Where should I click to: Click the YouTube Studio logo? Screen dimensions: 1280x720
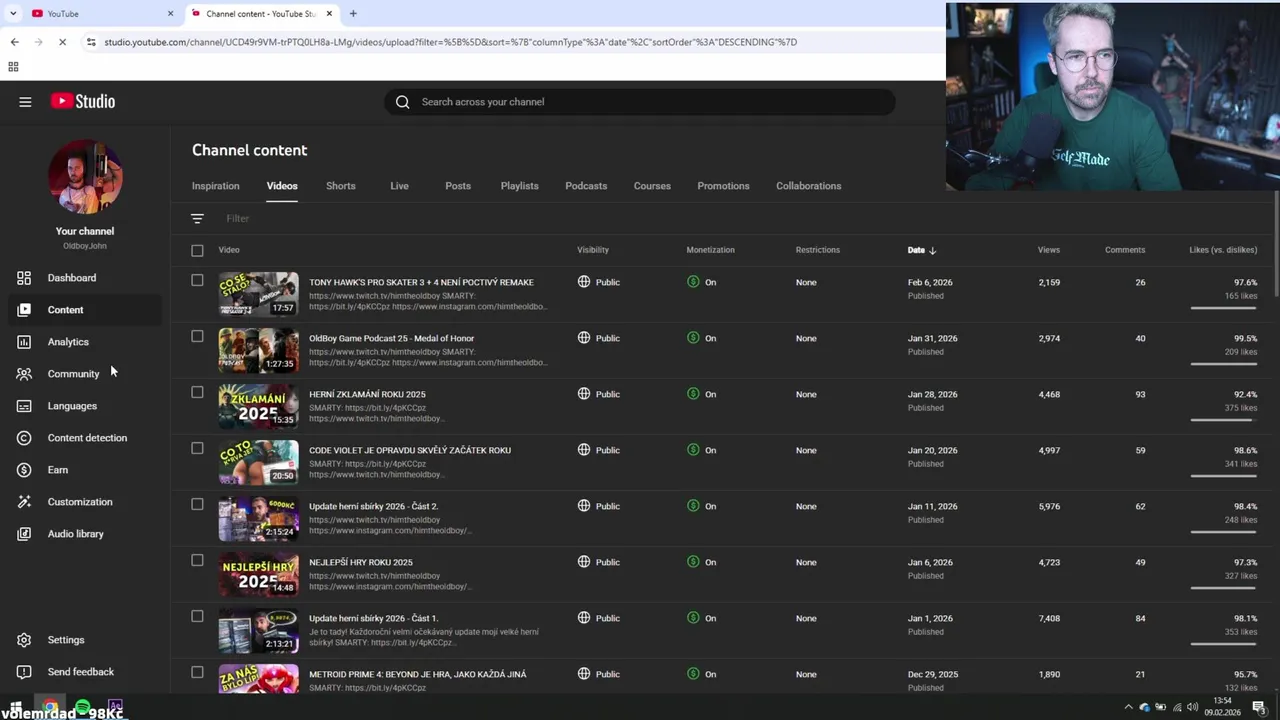(83, 101)
